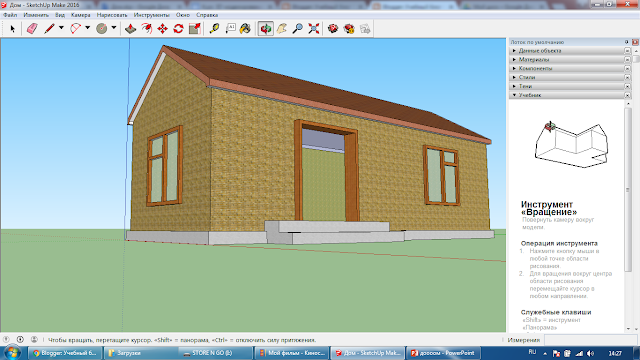Pick the Push/Pull tool
Viewport: 640px width, 360px height.
pyautogui.click(x=130, y=29)
